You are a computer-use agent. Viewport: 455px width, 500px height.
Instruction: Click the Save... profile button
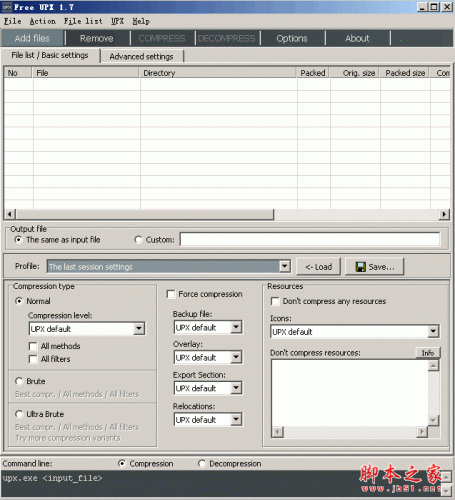tap(375, 267)
